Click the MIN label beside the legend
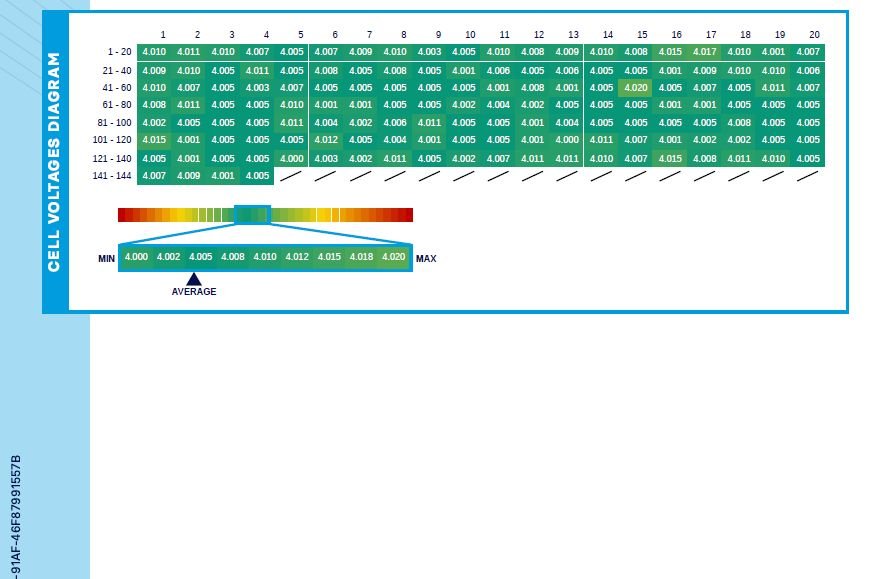The width and height of the screenshot is (885, 579). [x=107, y=258]
